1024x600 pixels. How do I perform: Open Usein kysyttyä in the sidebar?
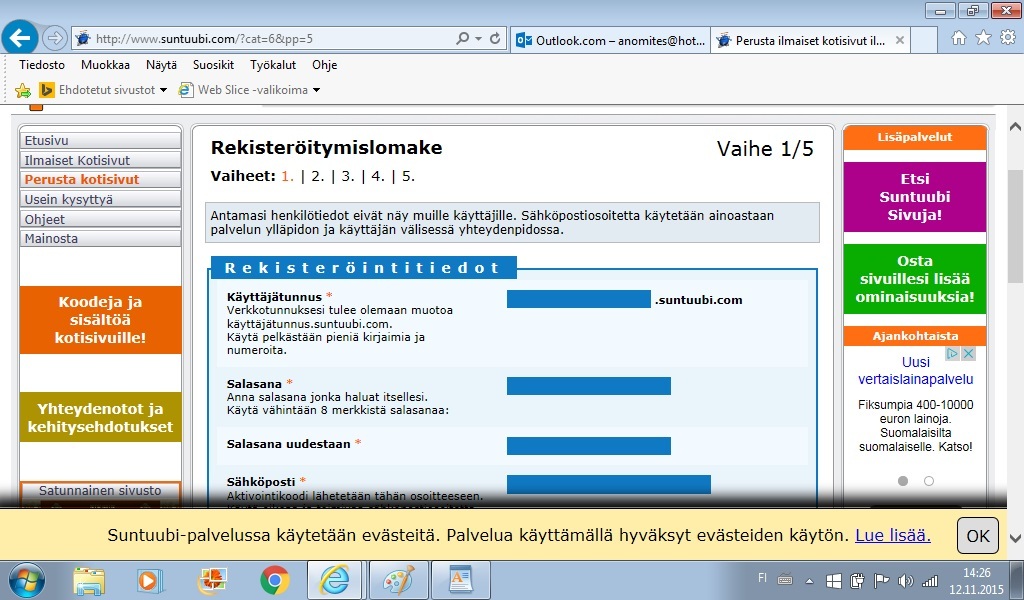click(x=101, y=199)
